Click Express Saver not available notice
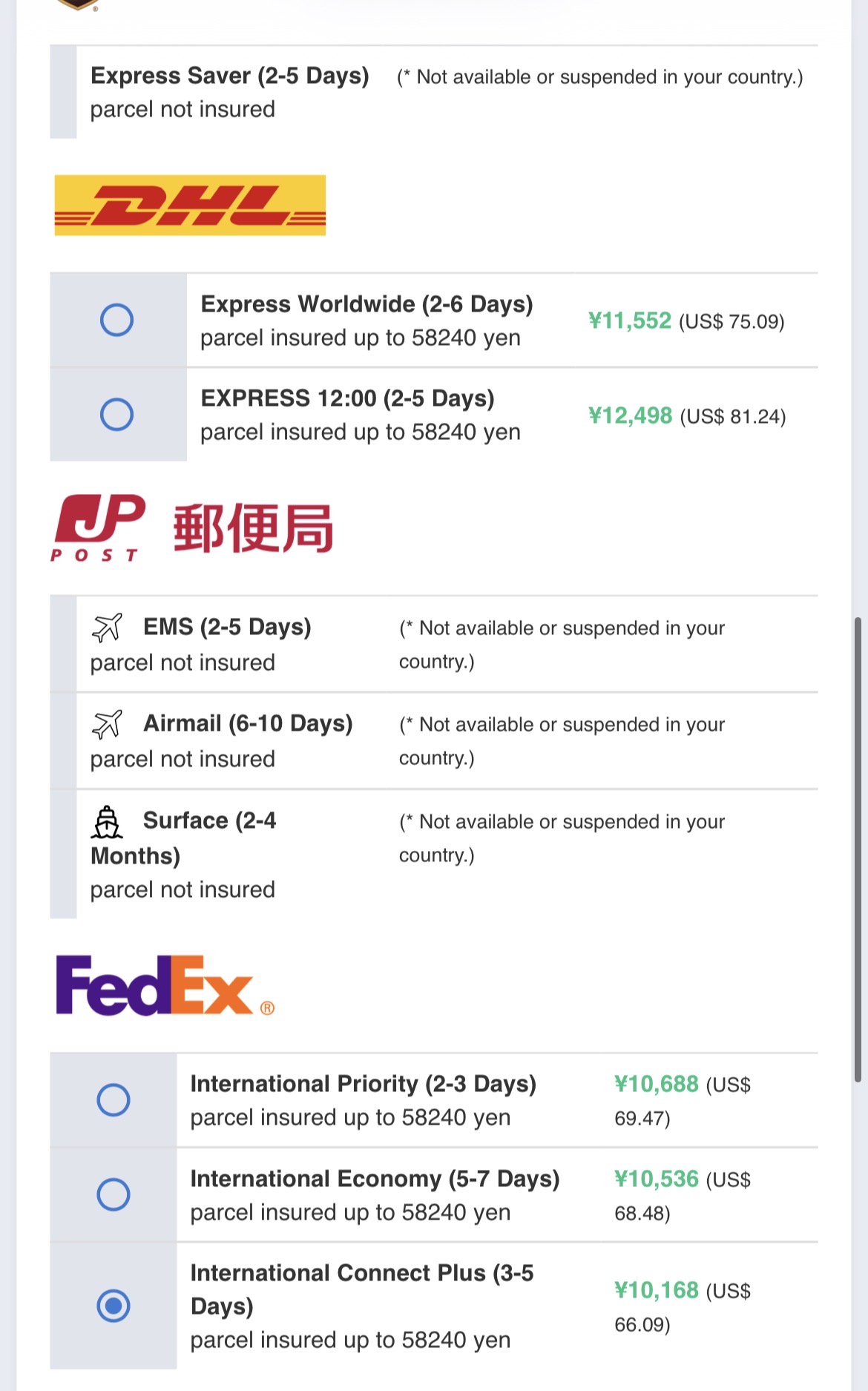Viewport: 868px width, 1391px height. [x=600, y=77]
